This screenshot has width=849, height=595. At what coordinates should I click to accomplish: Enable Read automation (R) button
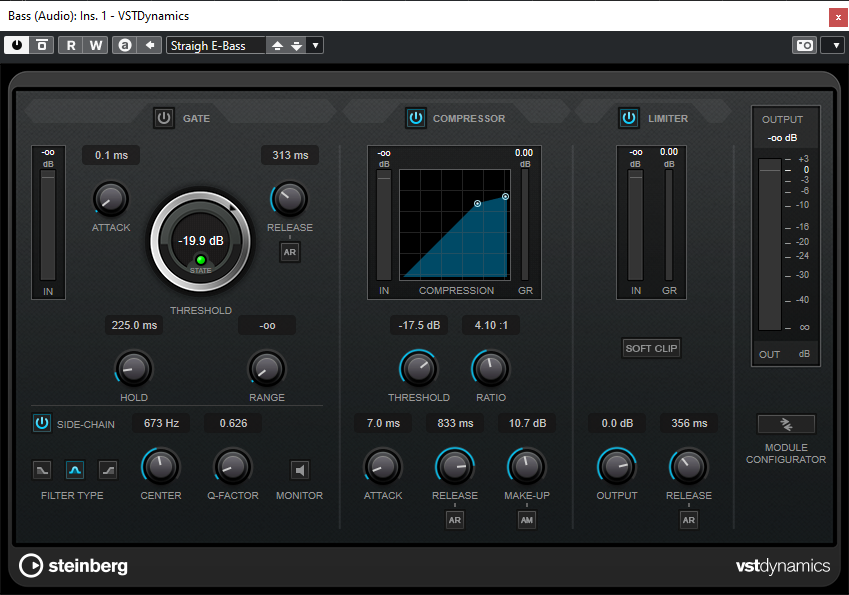point(71,45)
